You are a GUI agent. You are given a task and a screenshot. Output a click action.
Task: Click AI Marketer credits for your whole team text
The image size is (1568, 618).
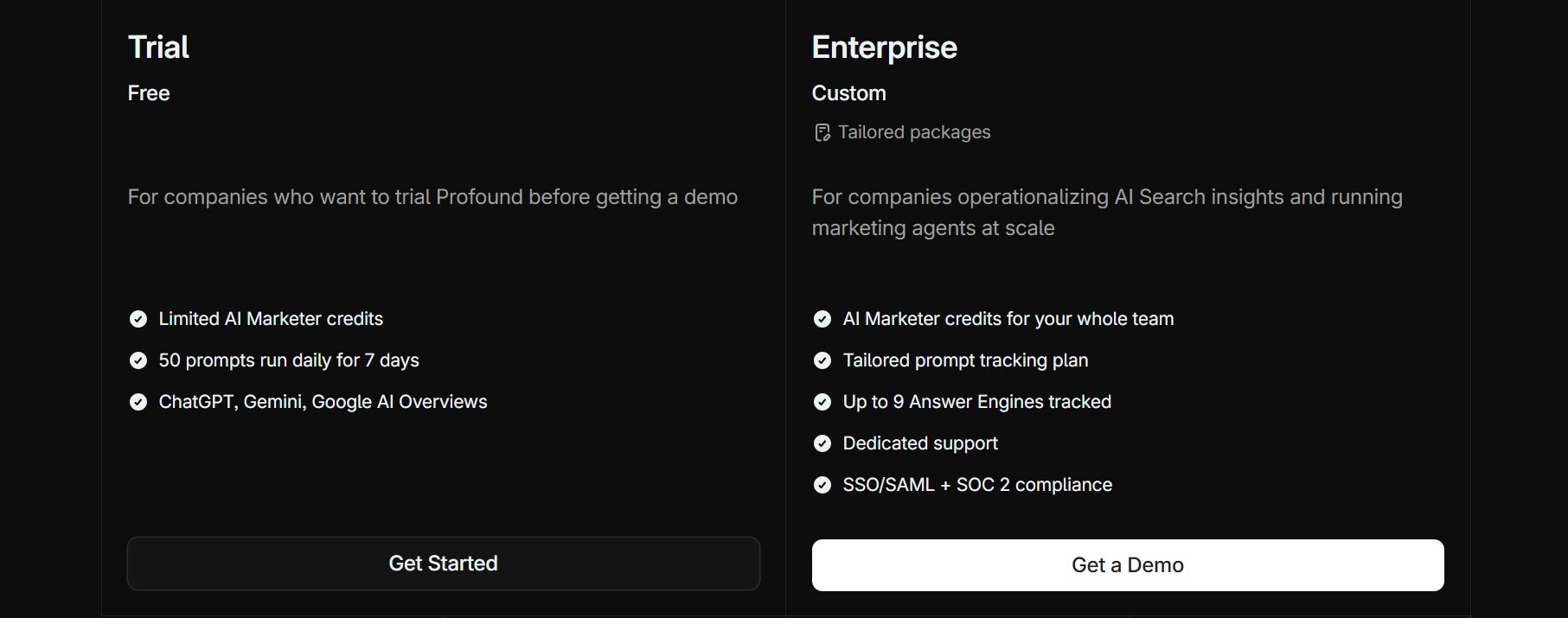pyautogui.click(x=1008, y=319)
